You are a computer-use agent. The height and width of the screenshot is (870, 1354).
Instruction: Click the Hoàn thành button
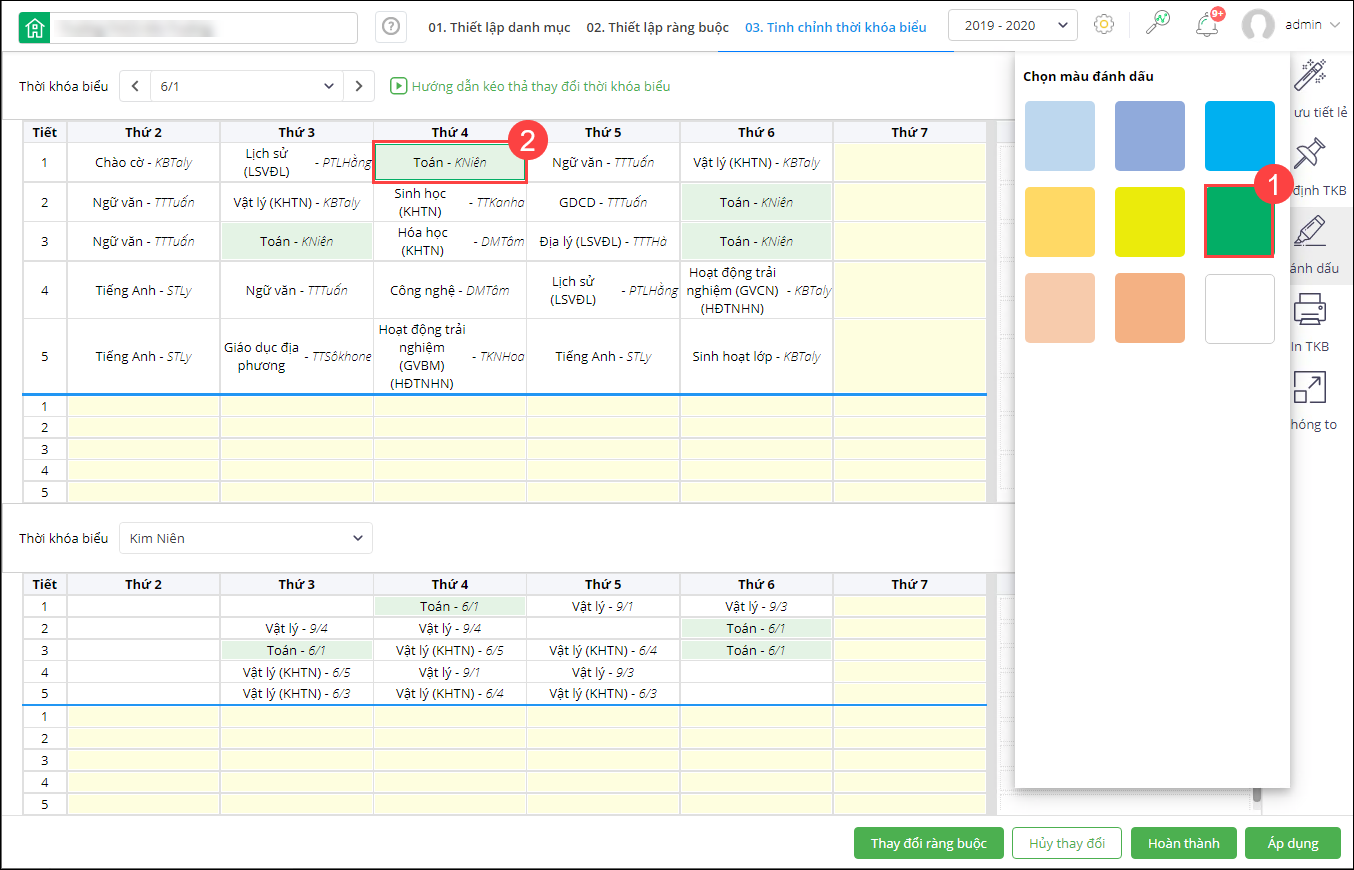1183,843
